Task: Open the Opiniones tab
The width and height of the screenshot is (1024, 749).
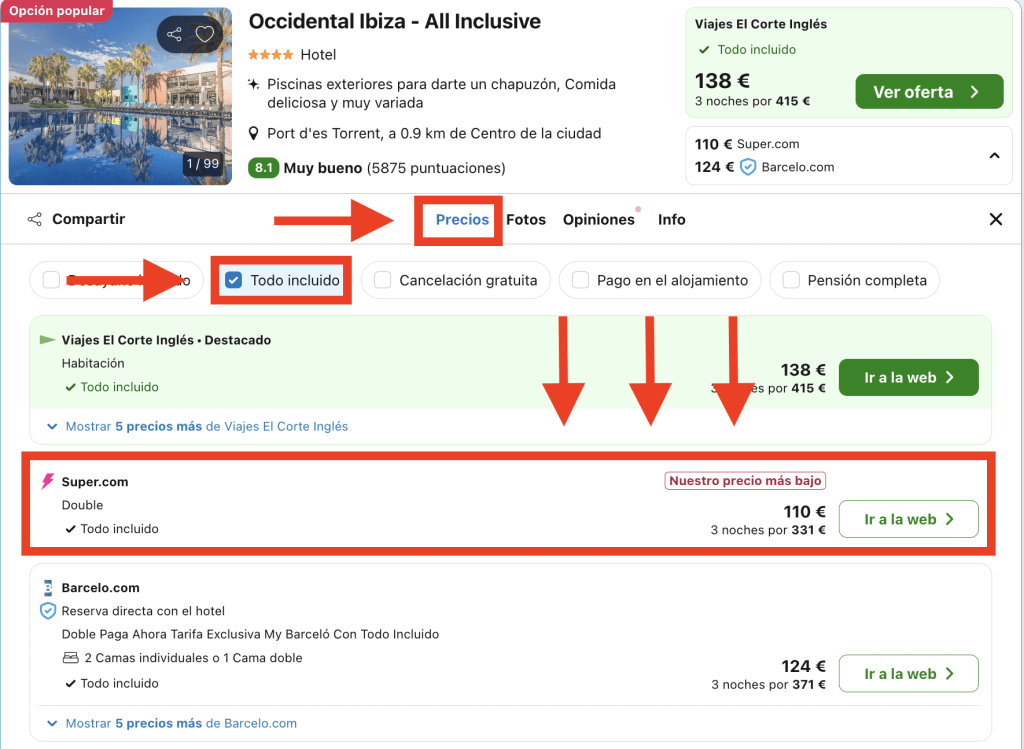Action: 598,219
